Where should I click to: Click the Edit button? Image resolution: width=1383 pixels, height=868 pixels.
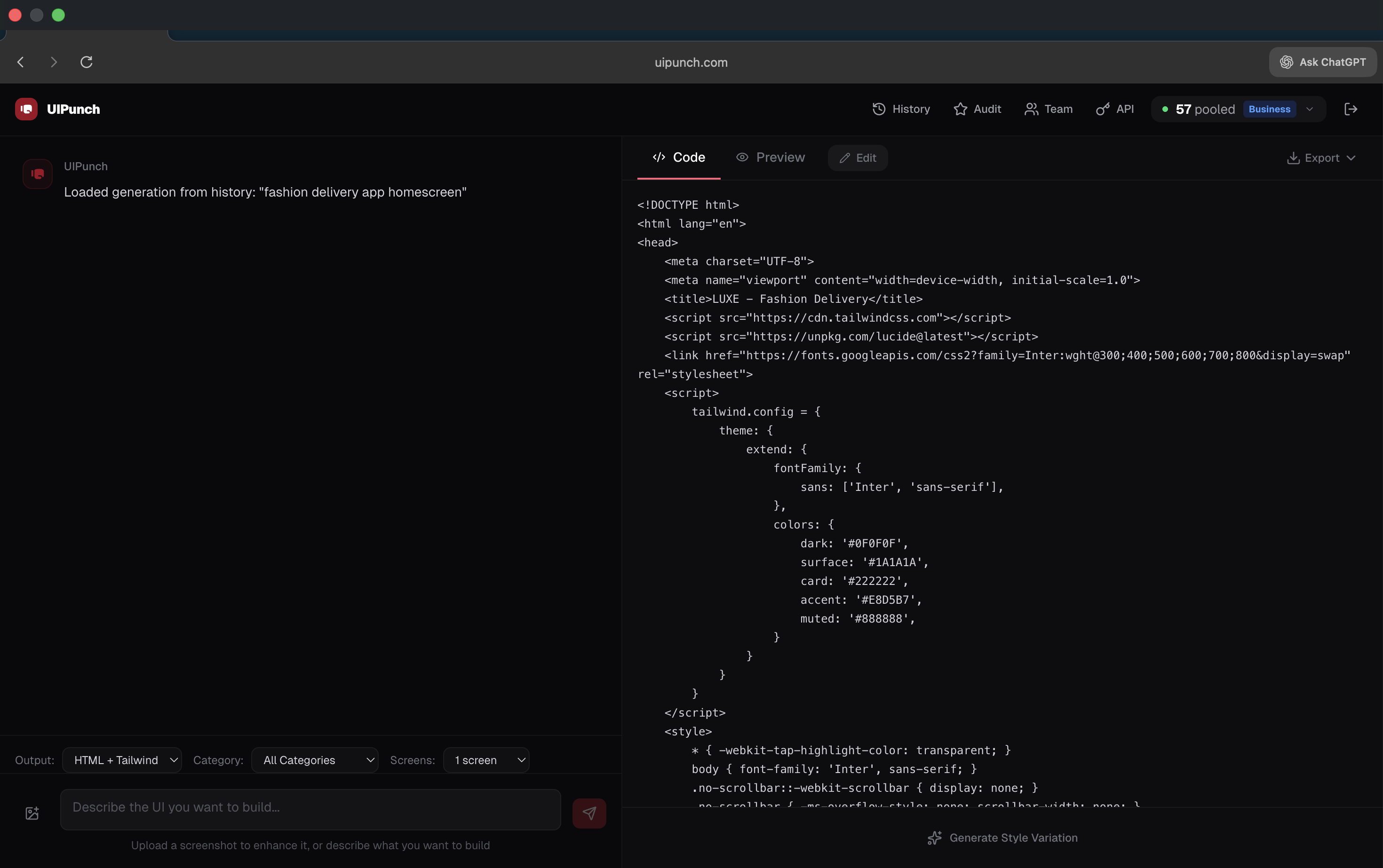pyautogui.click(x=857, y=158)
